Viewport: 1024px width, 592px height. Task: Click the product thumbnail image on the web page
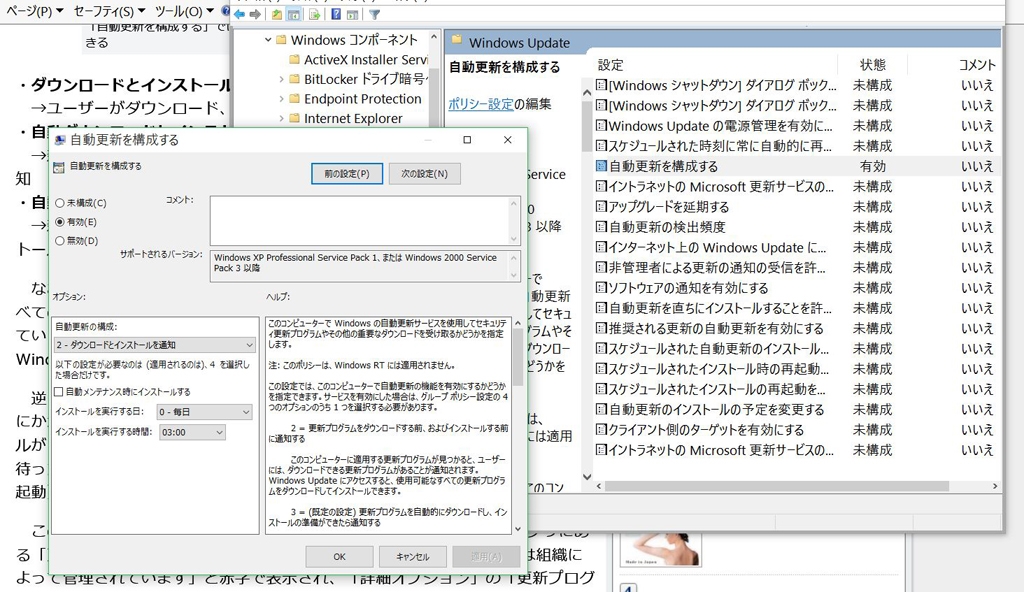point(660,549)
